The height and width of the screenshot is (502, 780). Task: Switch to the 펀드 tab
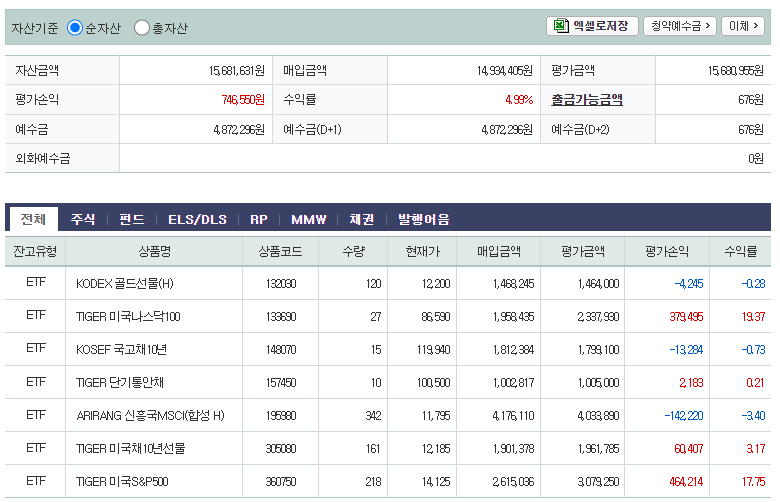coord(132,219)
